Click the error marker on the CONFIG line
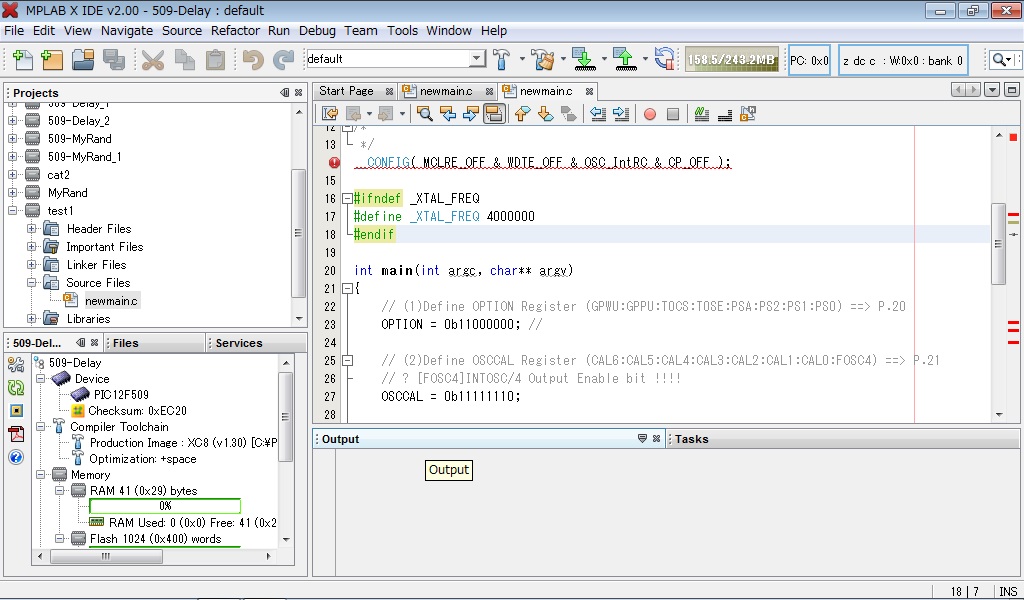Screen dimensions: 1024x600 coord(334,162)
